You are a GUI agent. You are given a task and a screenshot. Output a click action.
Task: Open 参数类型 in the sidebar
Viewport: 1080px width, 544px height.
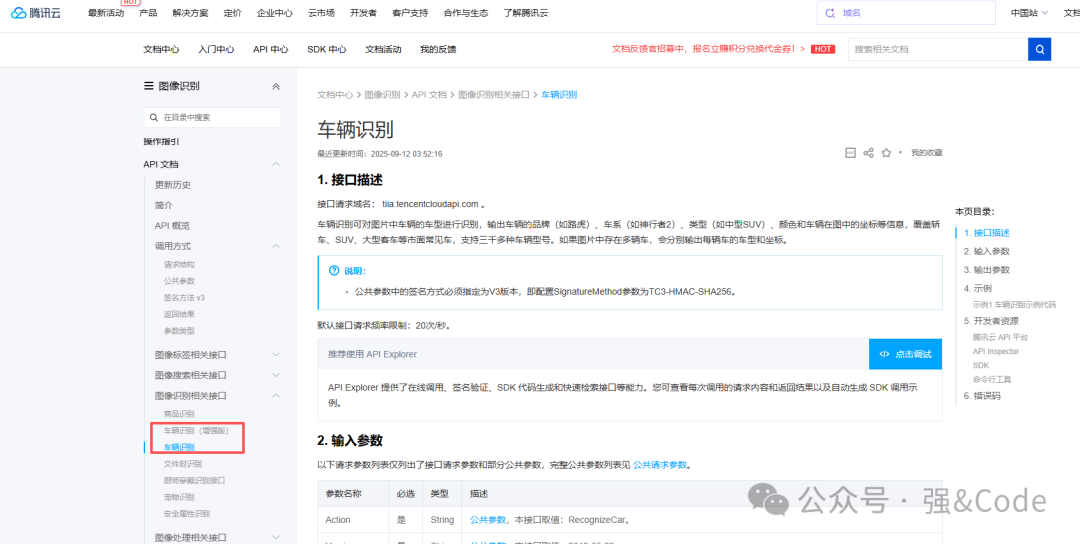tap(179, 331)
